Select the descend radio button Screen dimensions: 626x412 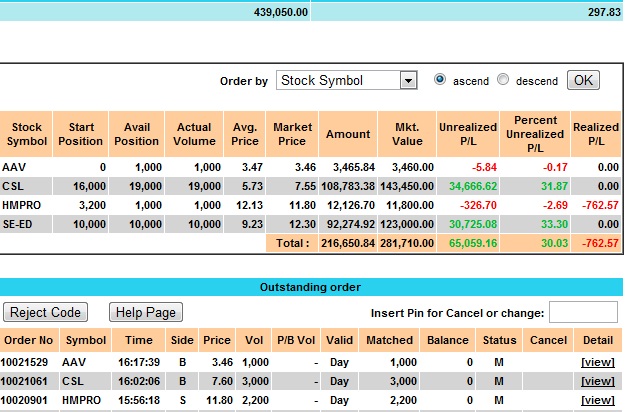point(503,80)
